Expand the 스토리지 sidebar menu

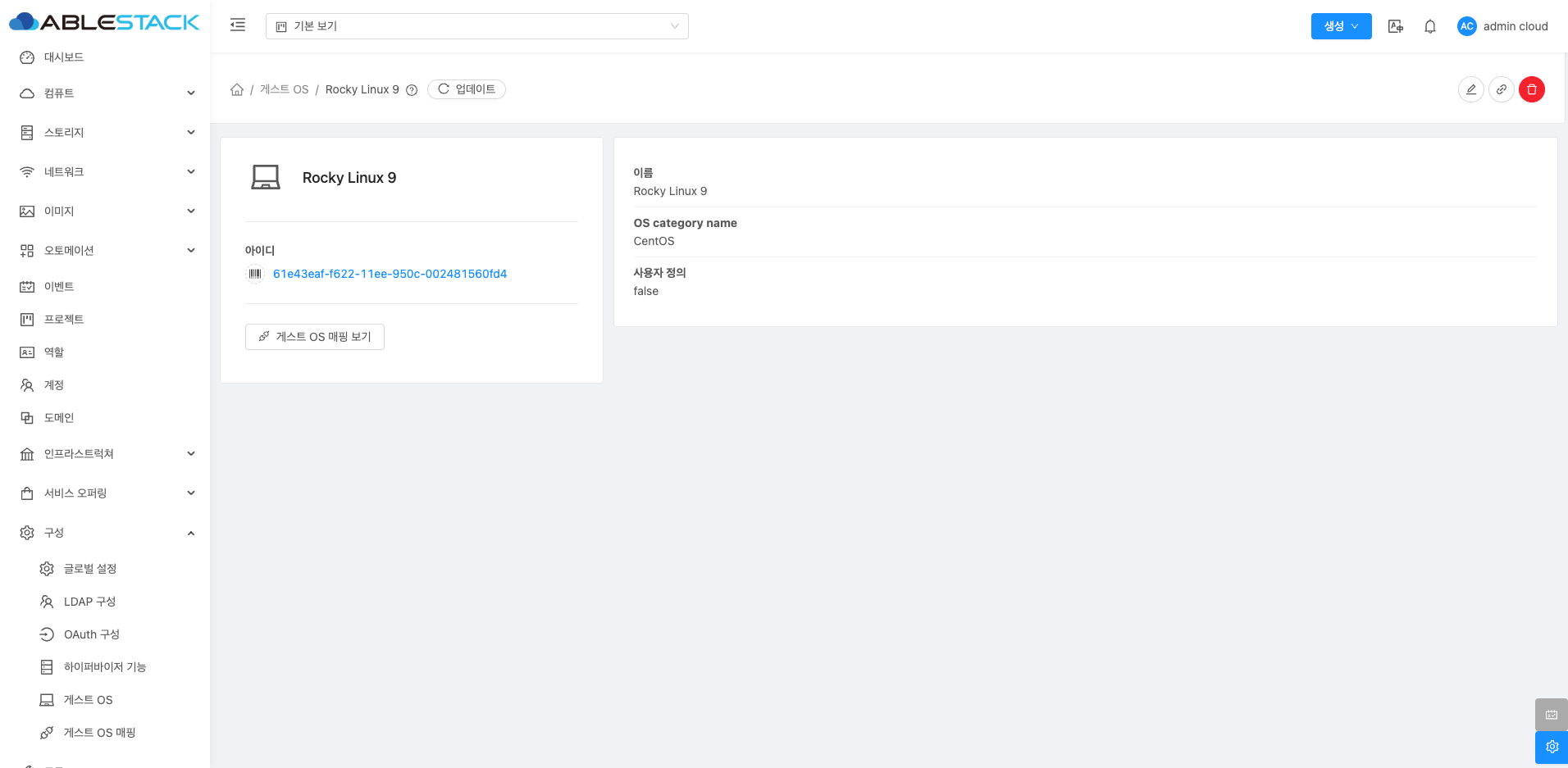[105, 133]
